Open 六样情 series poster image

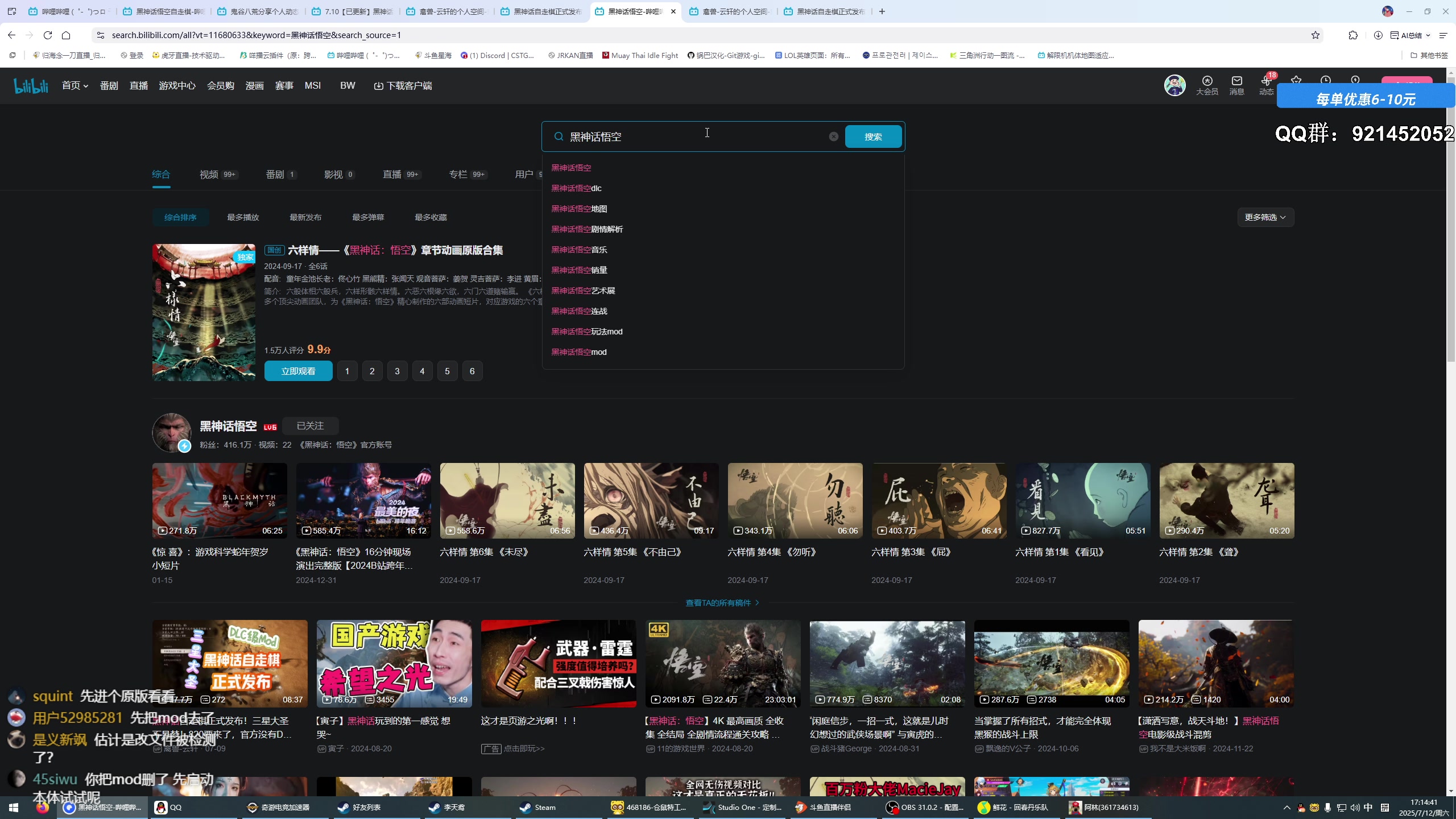click(x=204, y=312)
